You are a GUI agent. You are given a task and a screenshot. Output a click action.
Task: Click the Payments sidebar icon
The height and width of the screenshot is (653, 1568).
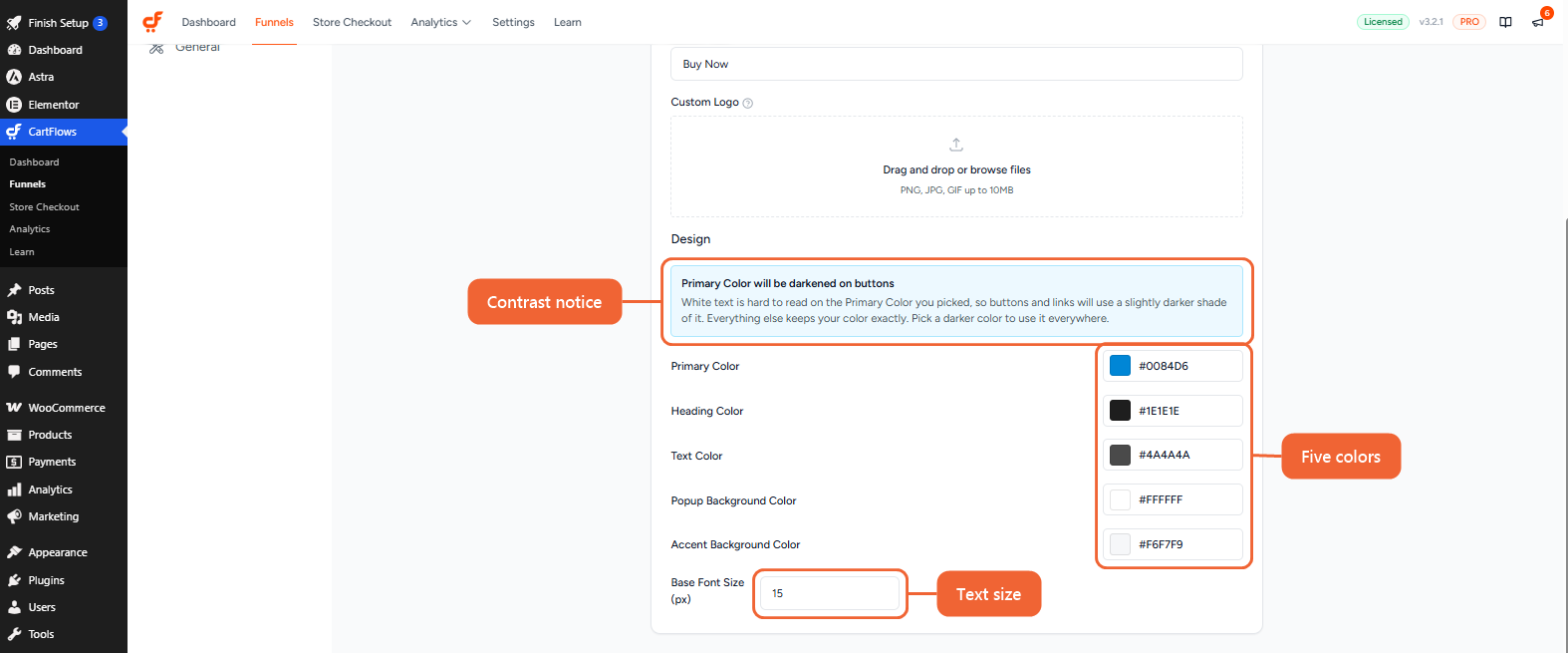pyautogui.click(x=14, y=462)
